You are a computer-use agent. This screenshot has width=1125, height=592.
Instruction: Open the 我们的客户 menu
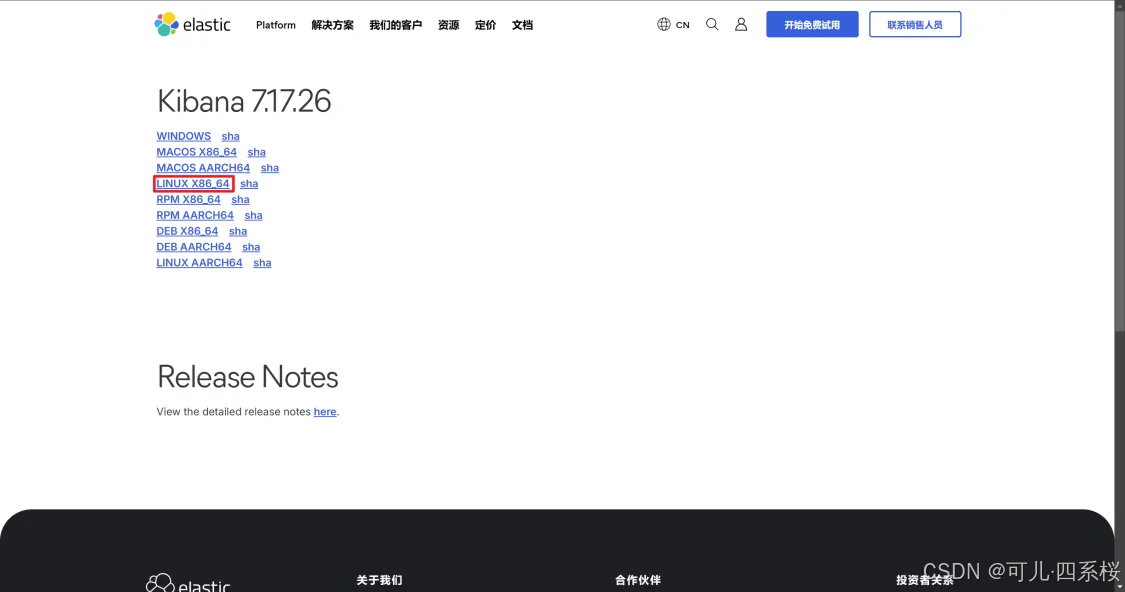[395, 25]
